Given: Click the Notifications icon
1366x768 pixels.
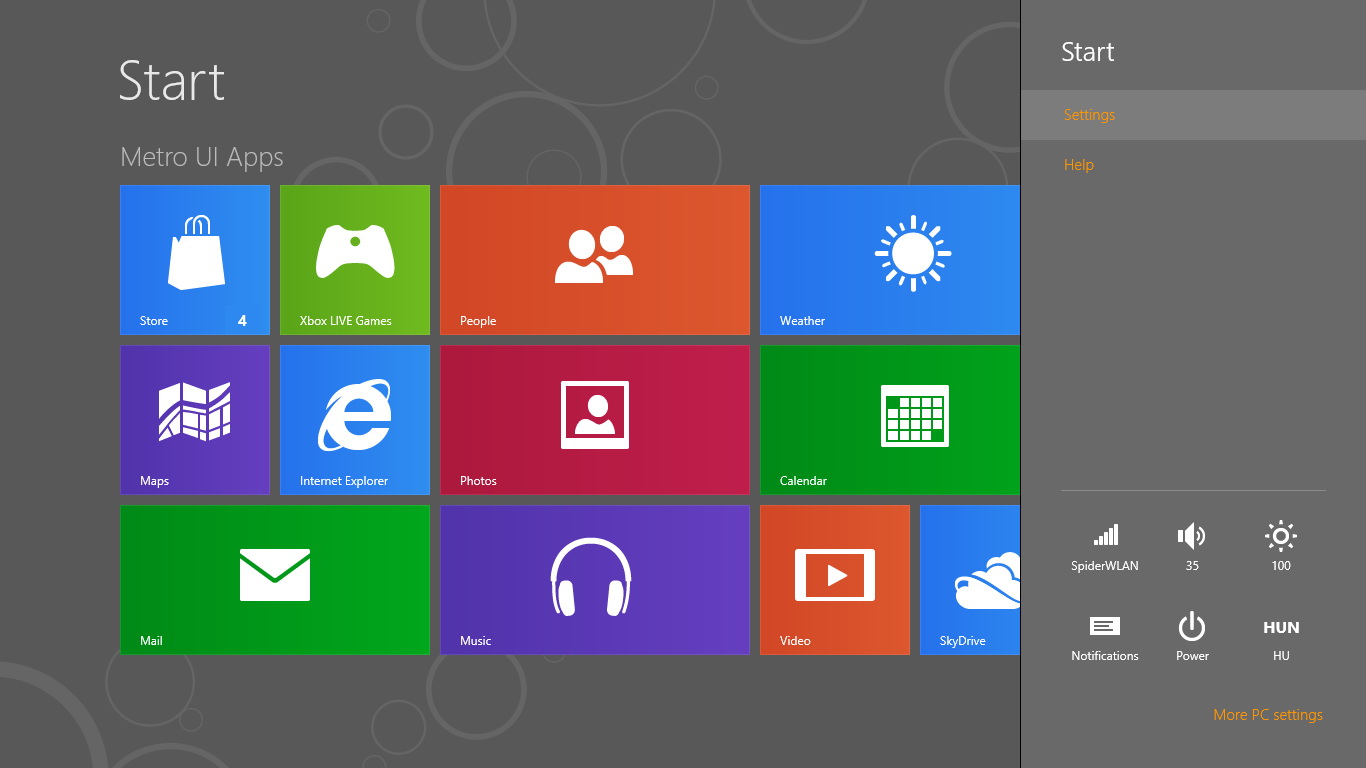Looking at the screenshot, I should point(1105,627).
